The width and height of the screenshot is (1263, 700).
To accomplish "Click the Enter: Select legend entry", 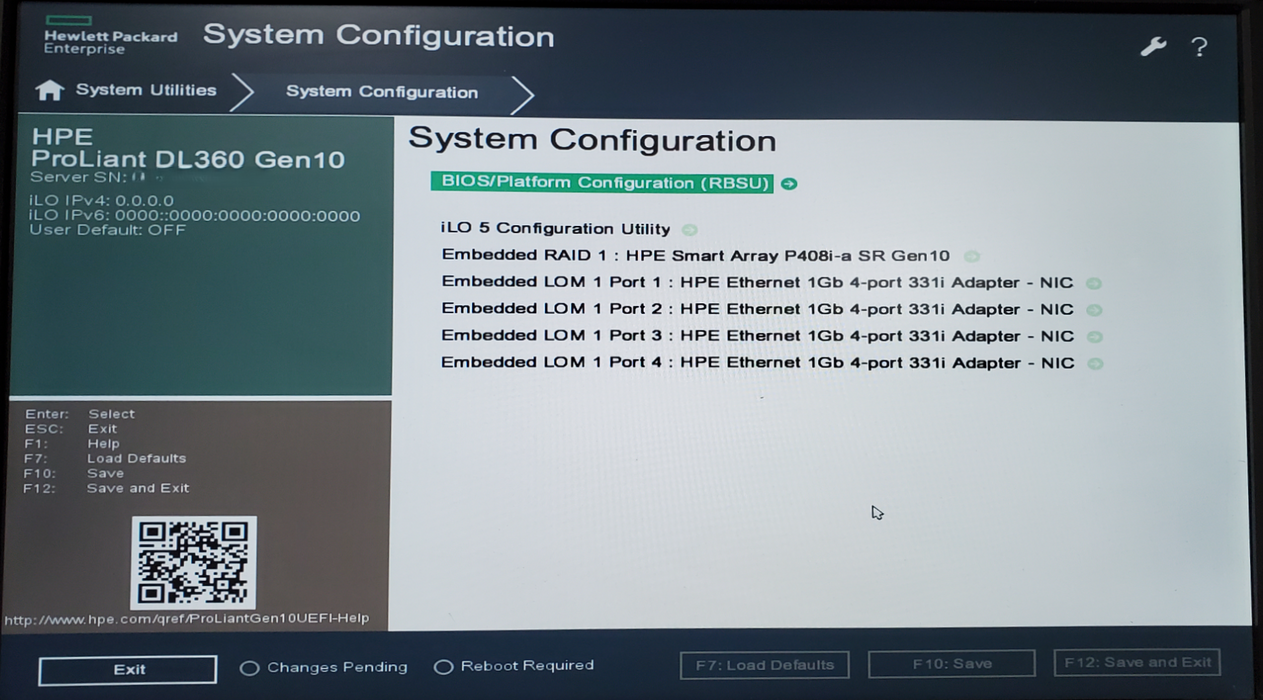I will 79,414.
